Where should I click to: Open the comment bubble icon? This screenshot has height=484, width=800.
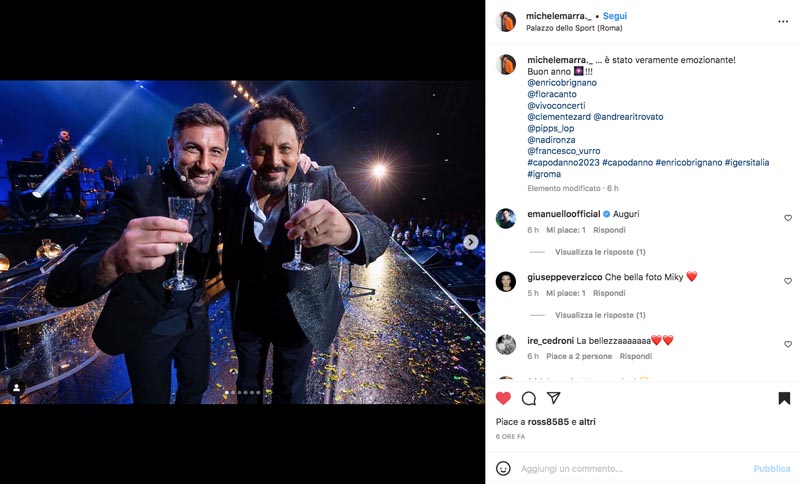point(529,398)
